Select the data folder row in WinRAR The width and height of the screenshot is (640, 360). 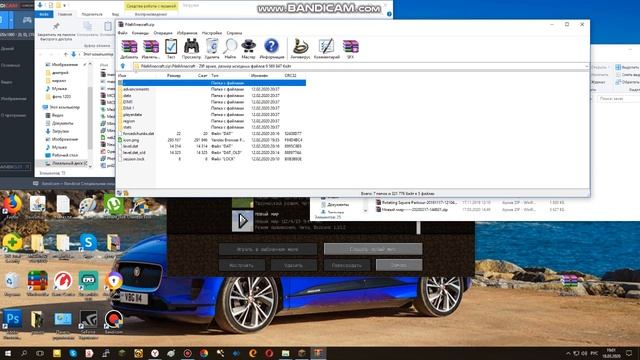pos(127,96)
